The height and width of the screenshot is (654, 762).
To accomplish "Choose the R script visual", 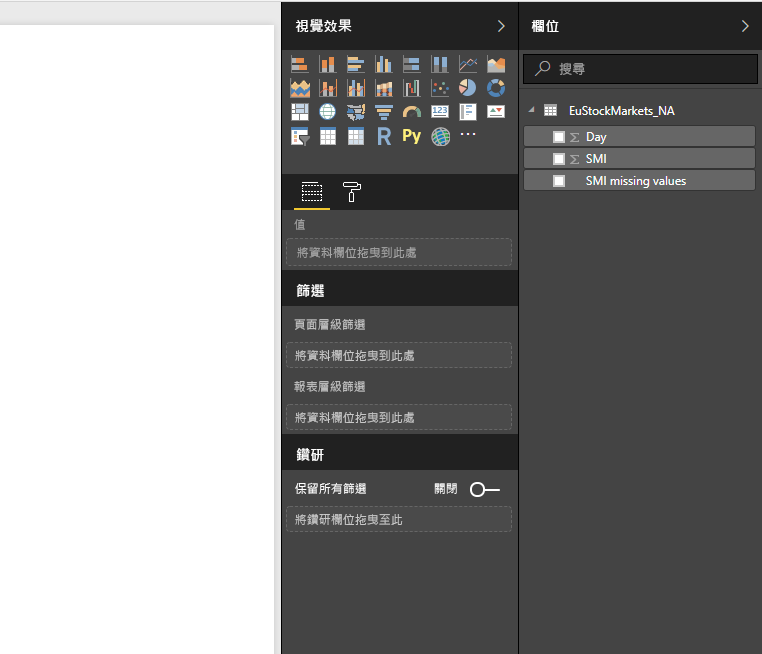I will 384,137.
